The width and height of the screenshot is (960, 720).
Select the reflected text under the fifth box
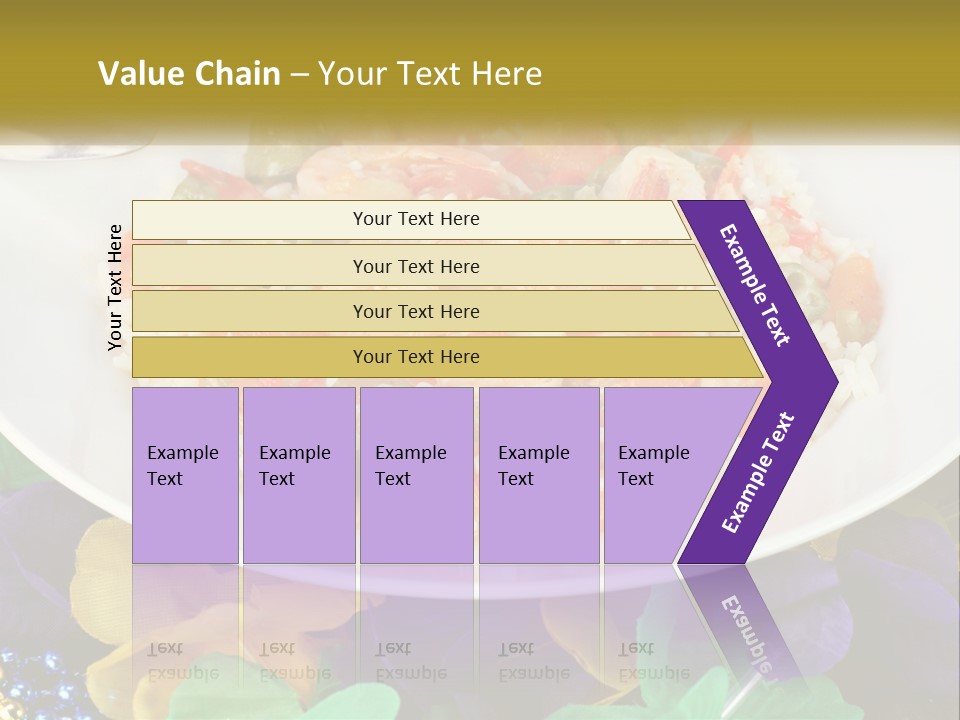(654, 660)
